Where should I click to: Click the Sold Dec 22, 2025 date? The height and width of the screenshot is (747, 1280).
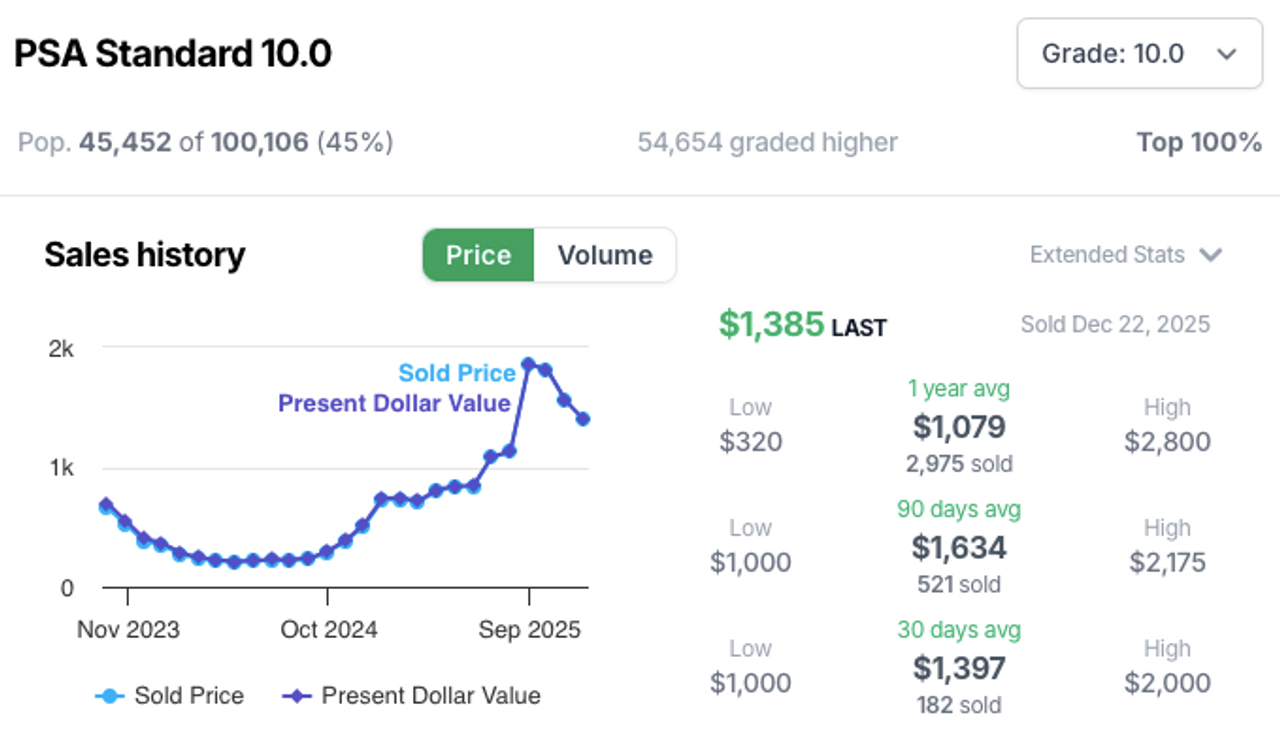point(1115,324)
